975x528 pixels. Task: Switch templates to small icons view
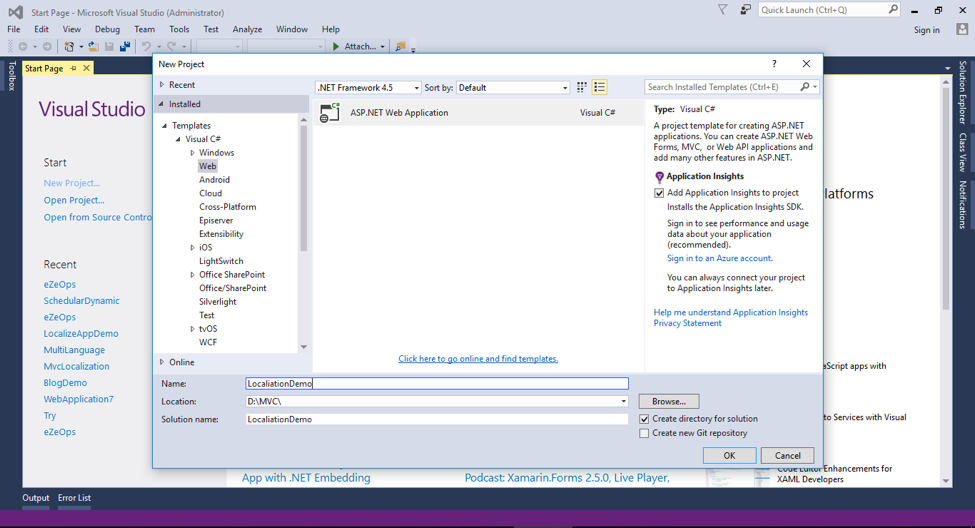(x=581, y=88)
